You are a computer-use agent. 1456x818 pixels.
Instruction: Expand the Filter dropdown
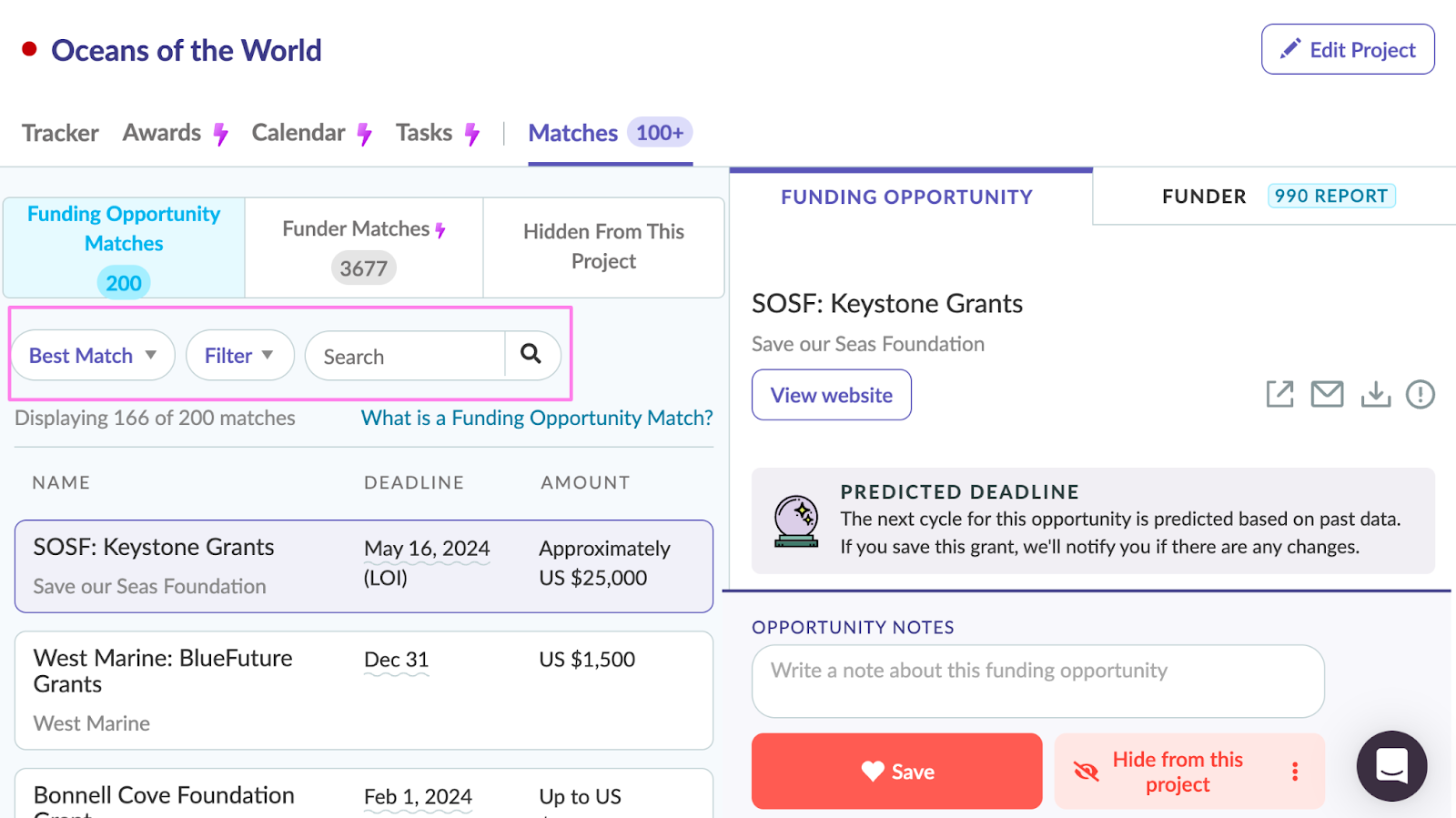pyautogui.click(x=239, y=356)
